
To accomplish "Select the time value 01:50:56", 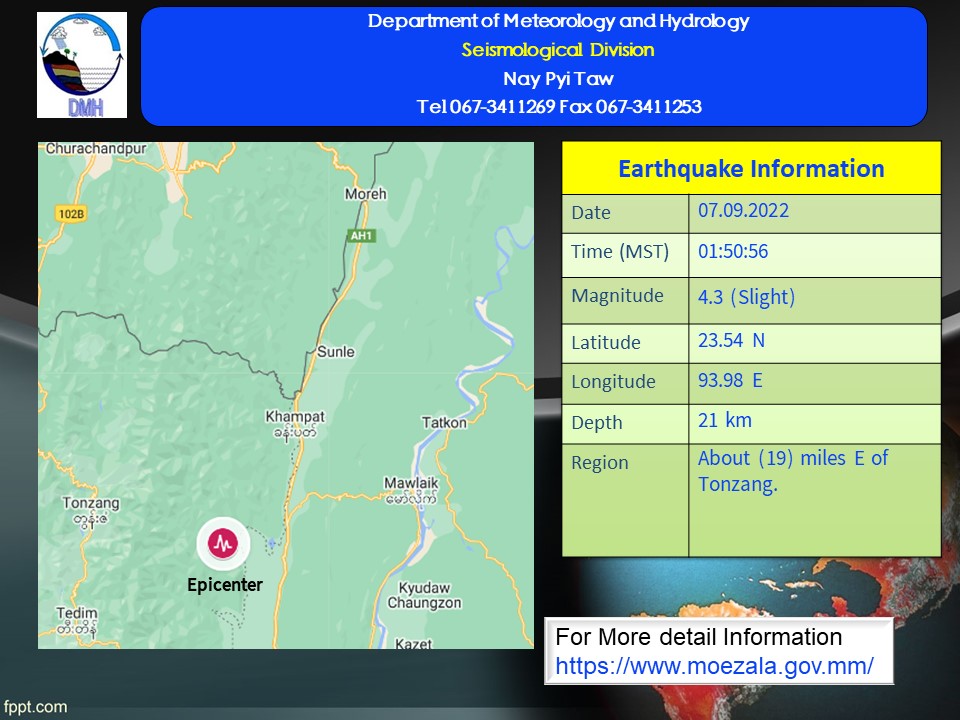I will 733,251.
